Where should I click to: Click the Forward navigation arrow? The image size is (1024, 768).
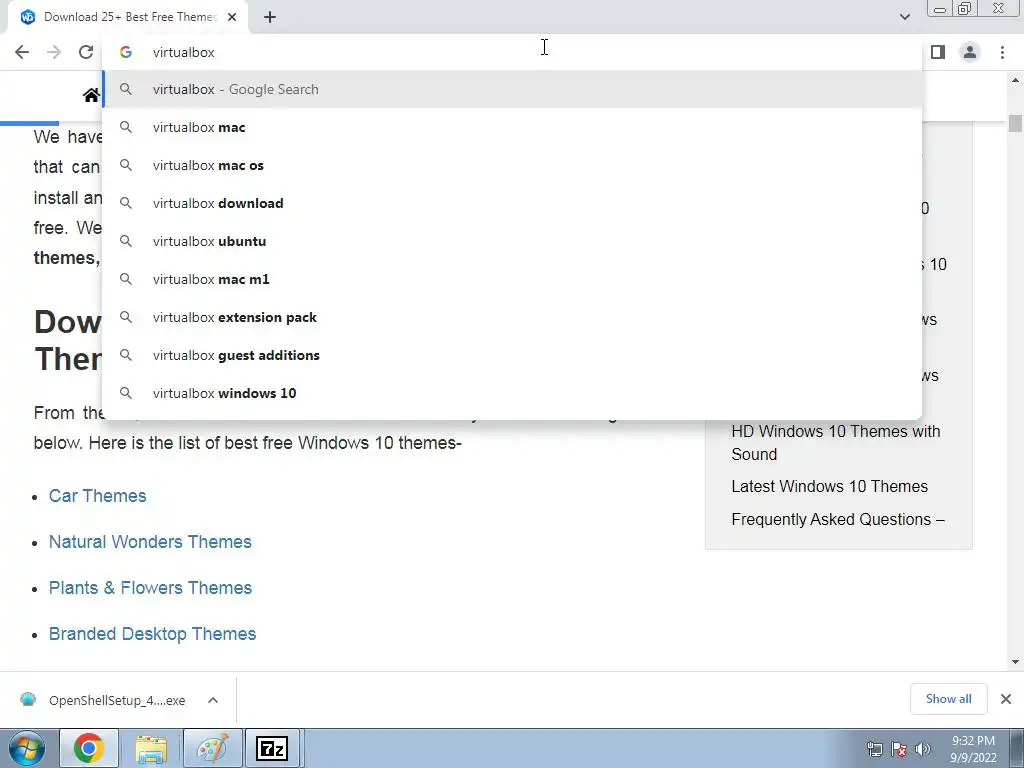54,52
